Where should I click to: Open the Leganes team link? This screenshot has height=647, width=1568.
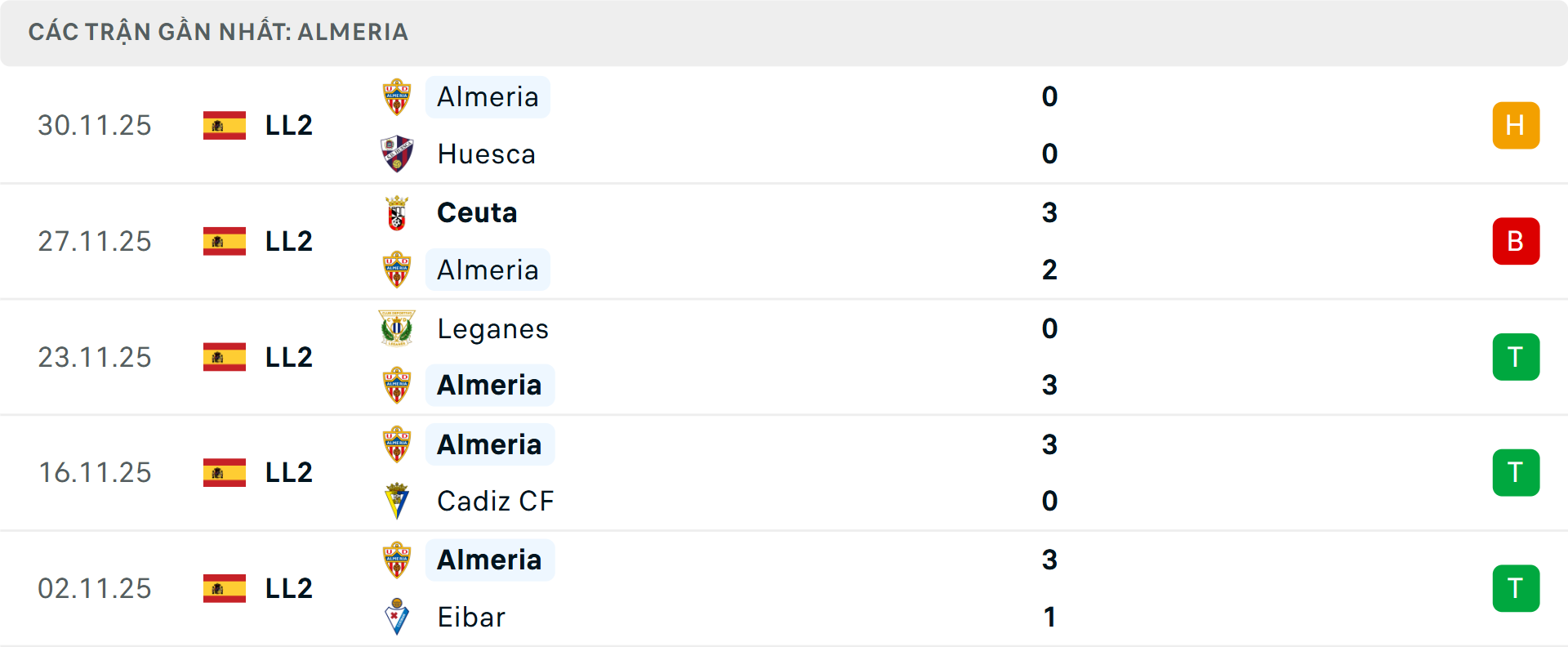tap(492, 328)
